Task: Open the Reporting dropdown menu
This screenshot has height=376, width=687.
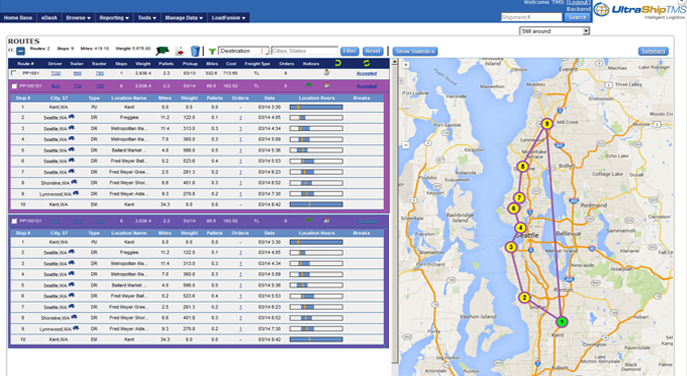Action: coord(114,18)
